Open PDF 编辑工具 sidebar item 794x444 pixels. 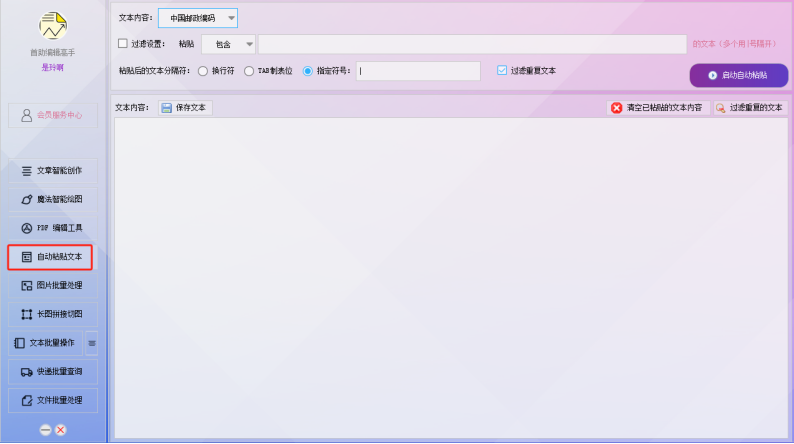[53, 228]
